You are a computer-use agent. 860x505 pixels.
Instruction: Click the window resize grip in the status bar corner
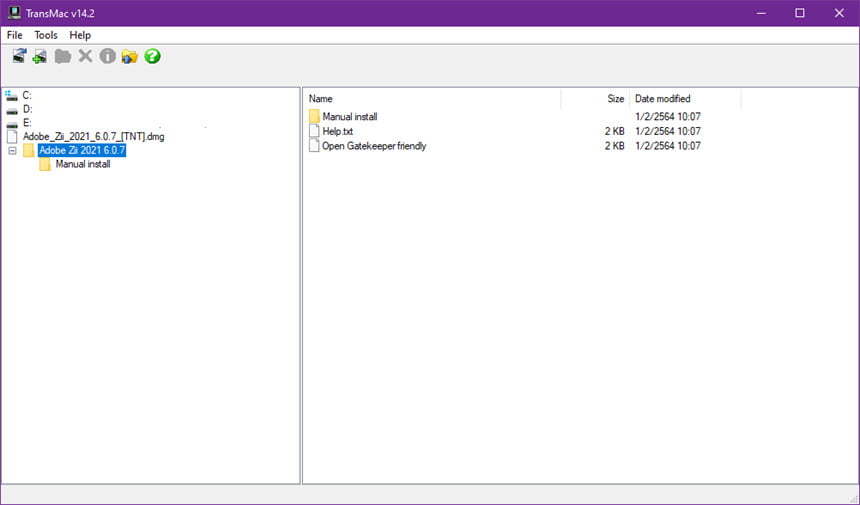click(x=853, y=498)
